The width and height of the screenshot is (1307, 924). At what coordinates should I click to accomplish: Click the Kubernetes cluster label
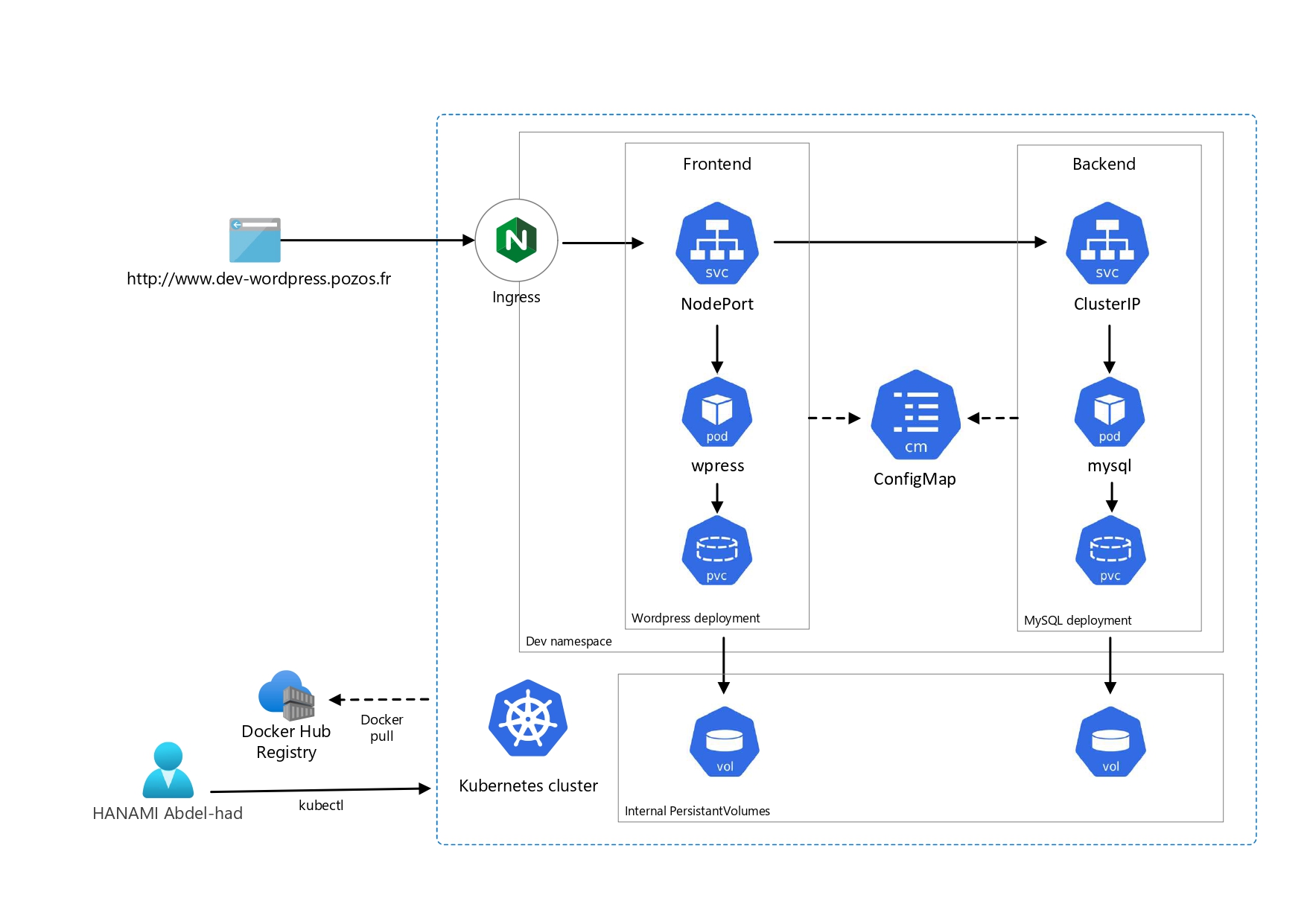point(528,786)
